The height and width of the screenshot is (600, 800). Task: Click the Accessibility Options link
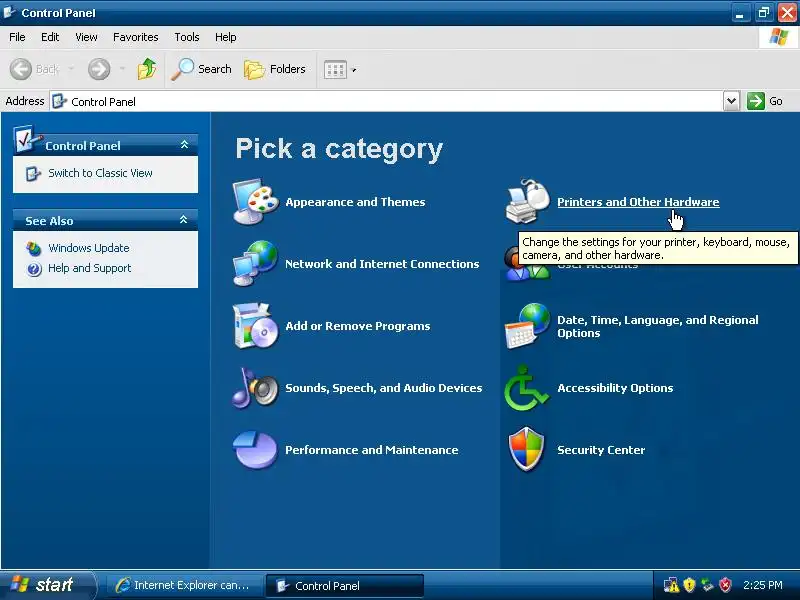click(615, 388)
